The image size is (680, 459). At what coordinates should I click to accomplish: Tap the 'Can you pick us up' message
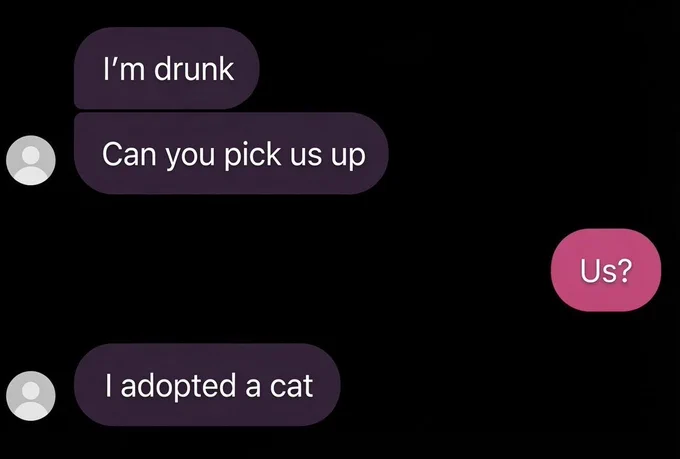231,153
